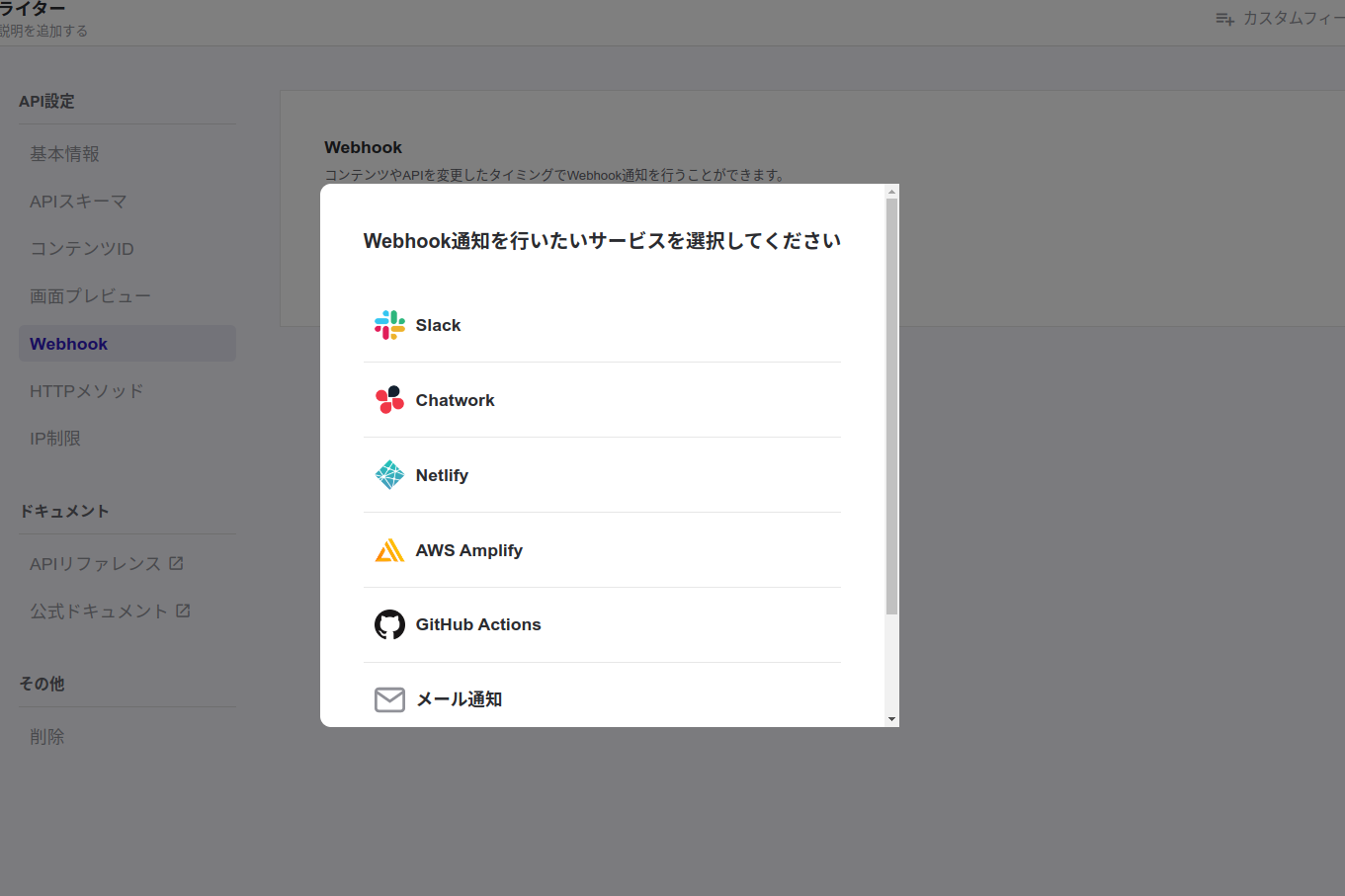Click the mail envelope icon
The width and height of the screenshot is (1345, 896).
point(389,699)
